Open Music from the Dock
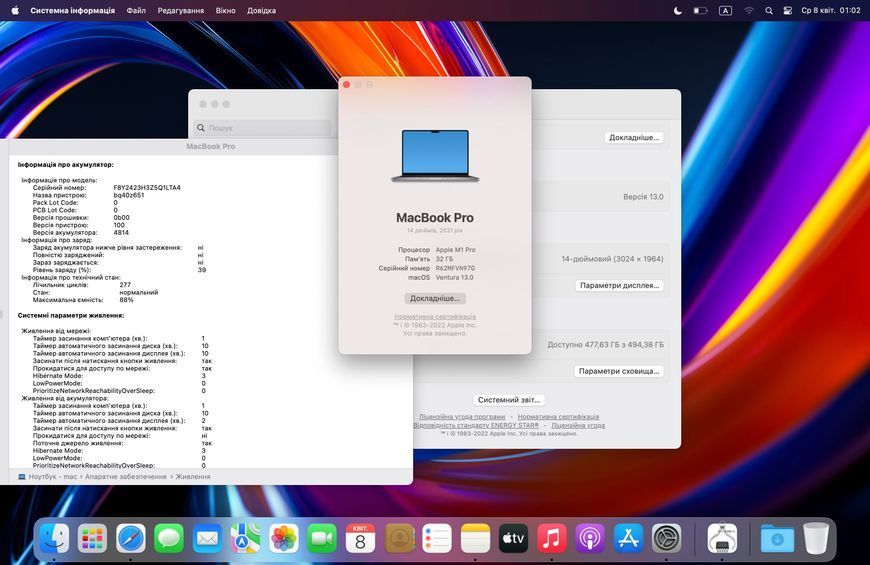Viewport: 870px width, 565px height. pyautogui.click(x=552, y=538)
